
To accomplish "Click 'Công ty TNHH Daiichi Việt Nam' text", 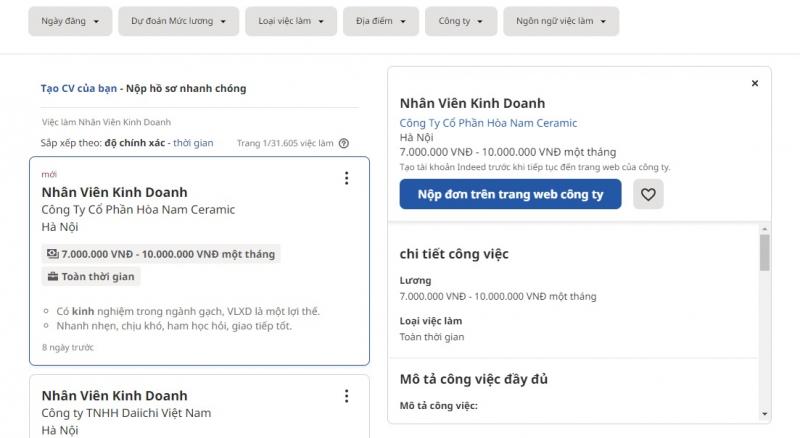I will pyautogui.click(x=126, y=413).
